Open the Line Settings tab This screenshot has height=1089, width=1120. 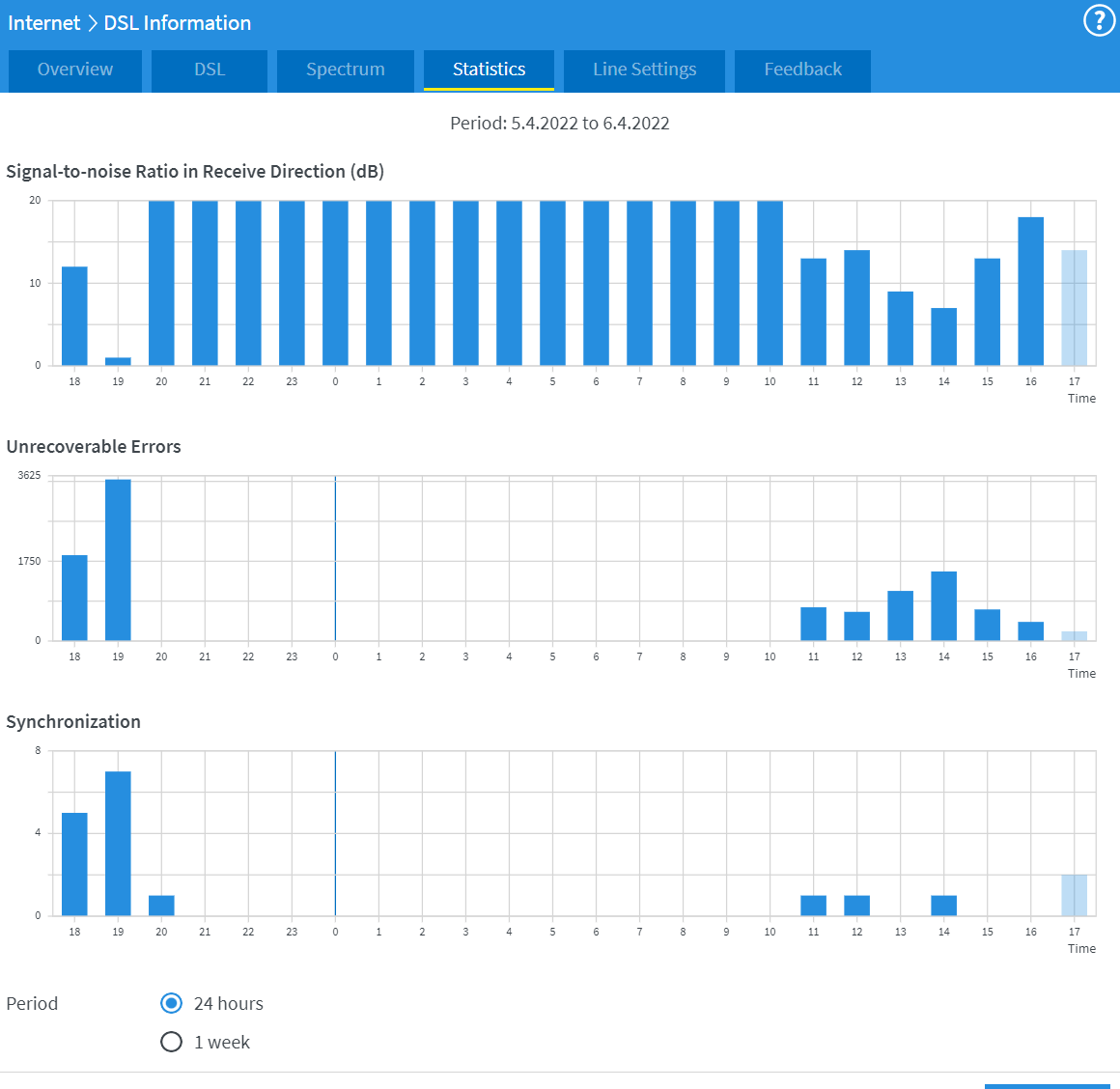click(x=644, y=70)
